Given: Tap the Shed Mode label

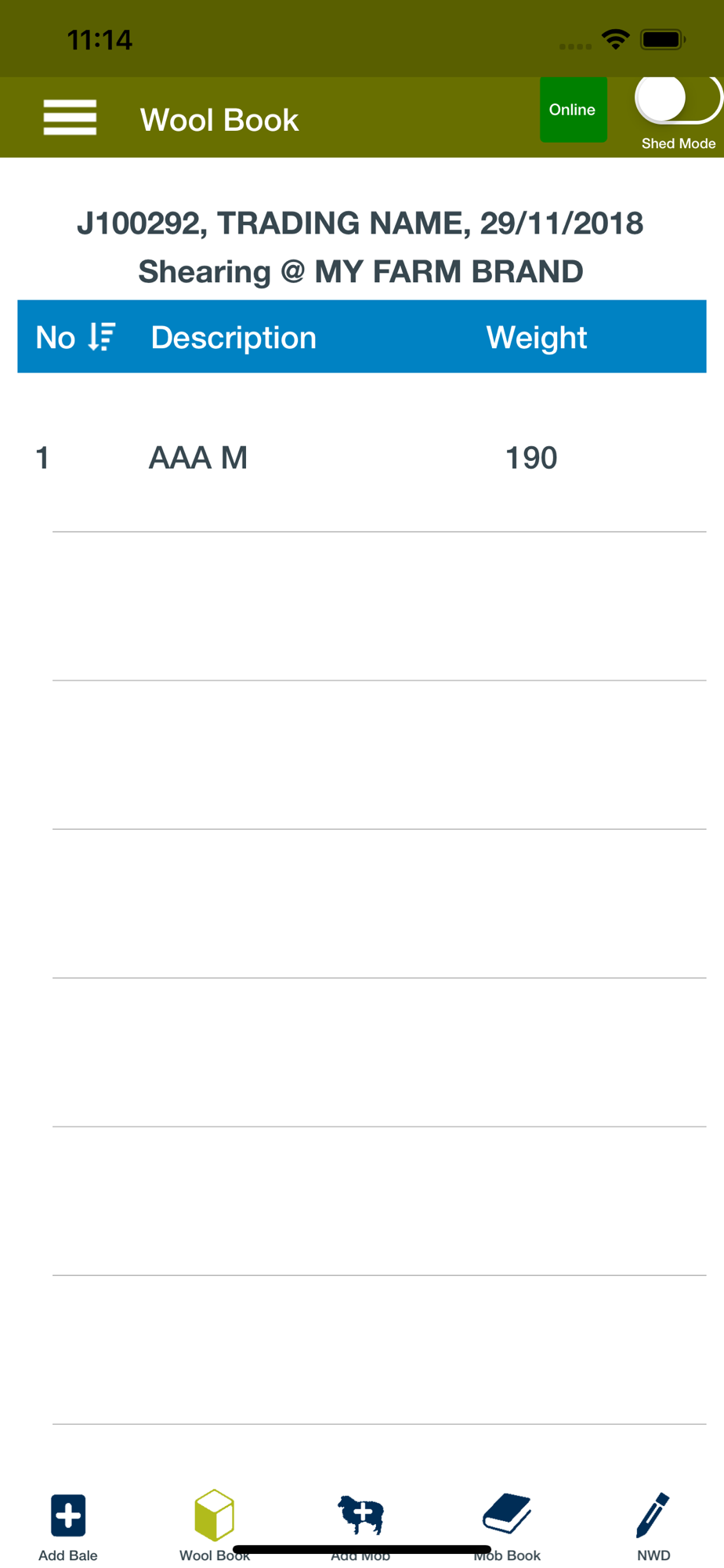Looking at the screenshot, I should pyautogui.click(x=679, y=143).
